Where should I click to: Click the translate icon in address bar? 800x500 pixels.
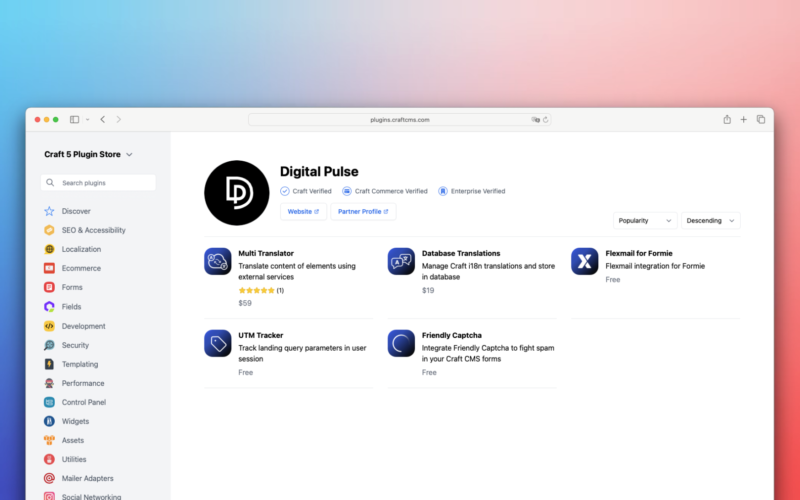tap(535, 120)
